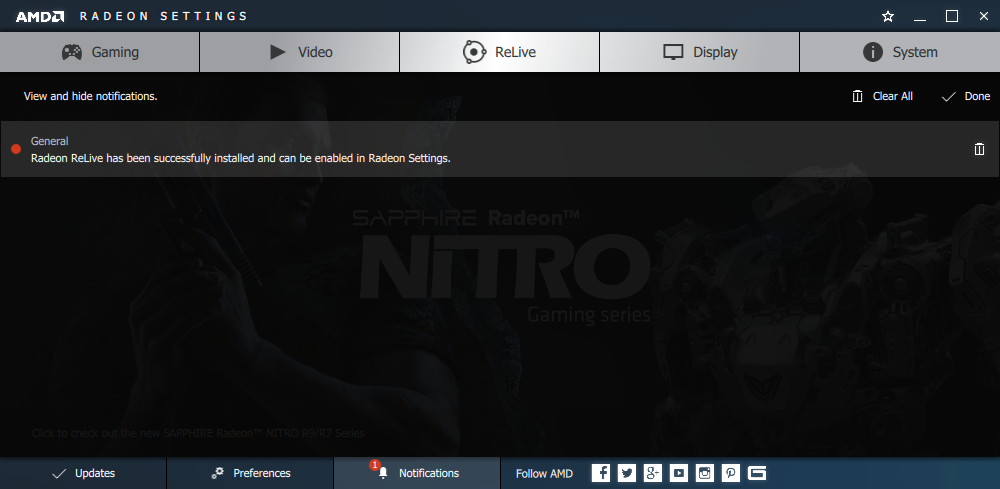Open Preferences
Viewport: 1000px width, 489px height.
tap(250, 473)
